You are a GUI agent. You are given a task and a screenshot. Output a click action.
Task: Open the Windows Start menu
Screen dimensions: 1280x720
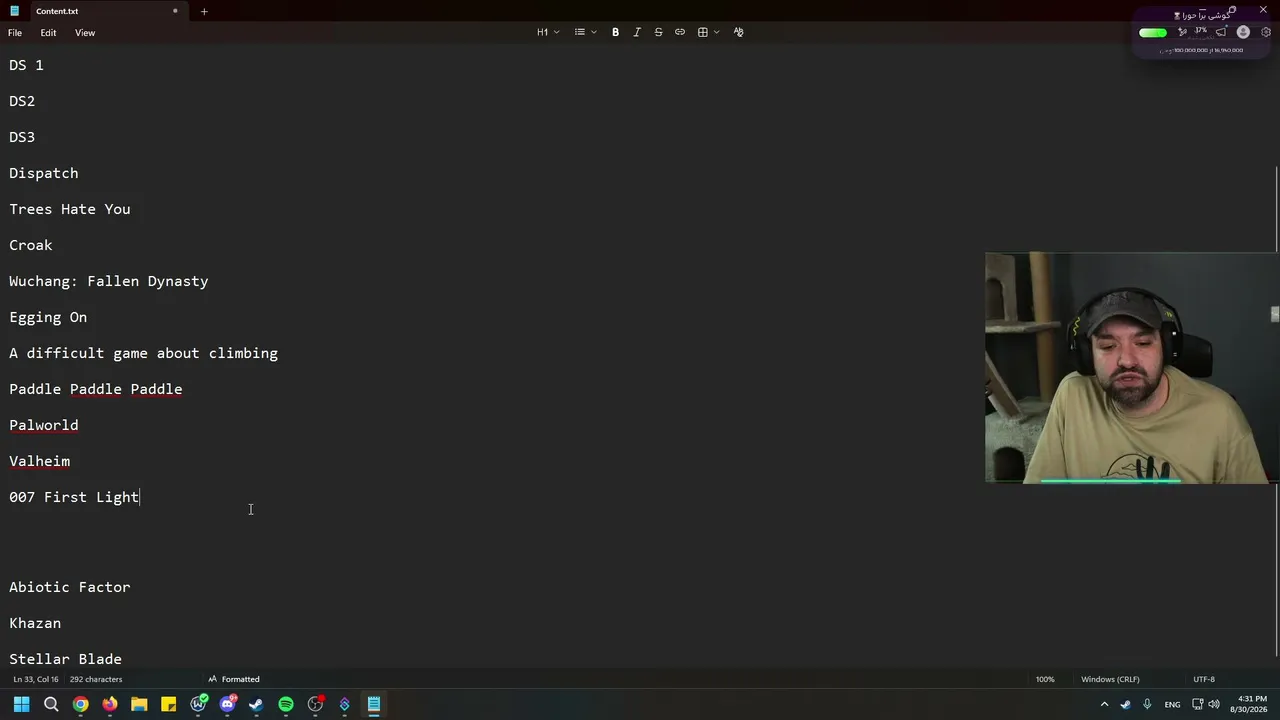21,704
